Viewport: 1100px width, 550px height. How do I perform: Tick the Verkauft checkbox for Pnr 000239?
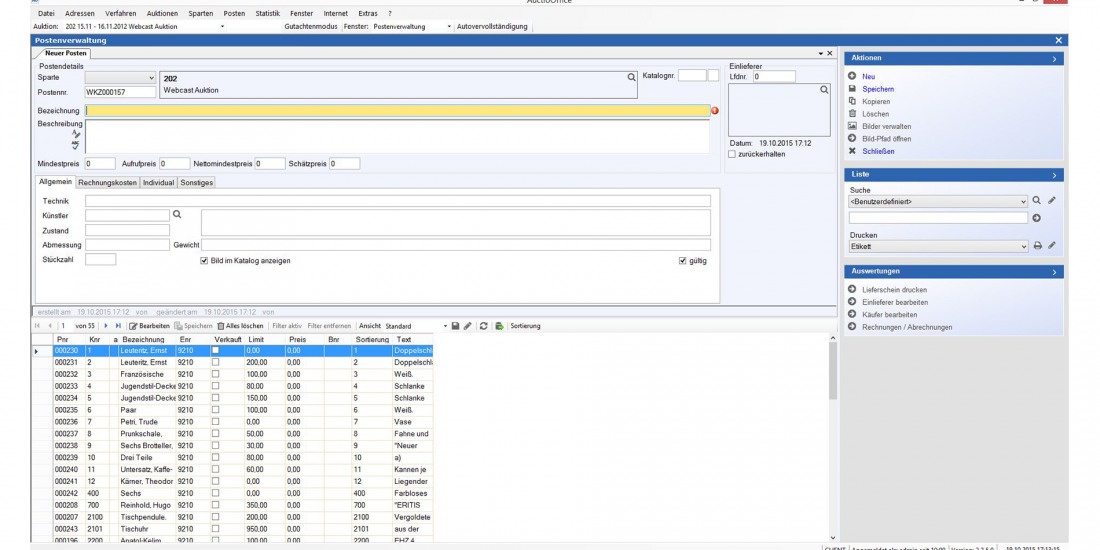tap(216, 457)
